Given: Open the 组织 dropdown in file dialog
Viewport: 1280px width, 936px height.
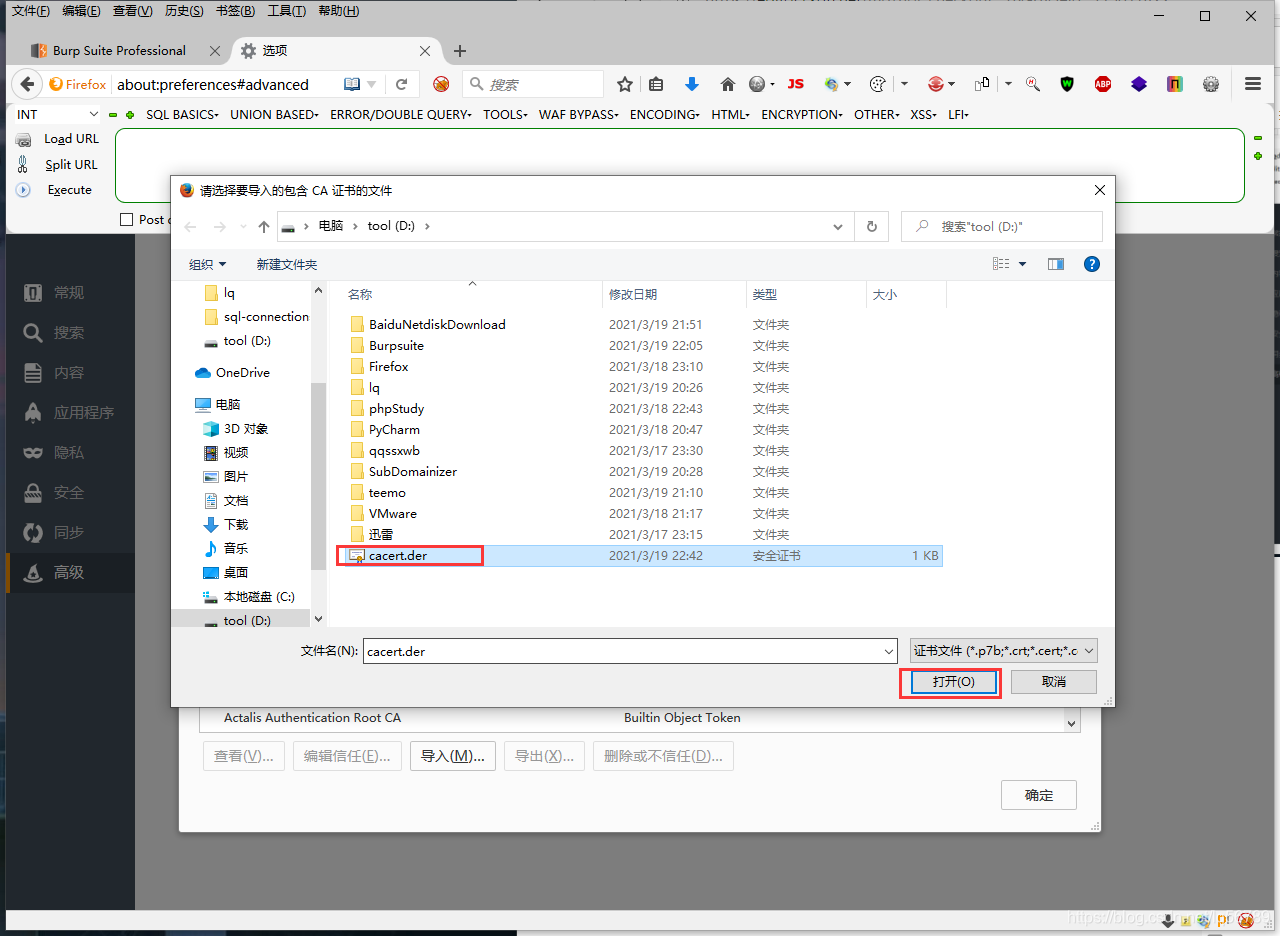Looking at the screenshot, I should [208, 264].
